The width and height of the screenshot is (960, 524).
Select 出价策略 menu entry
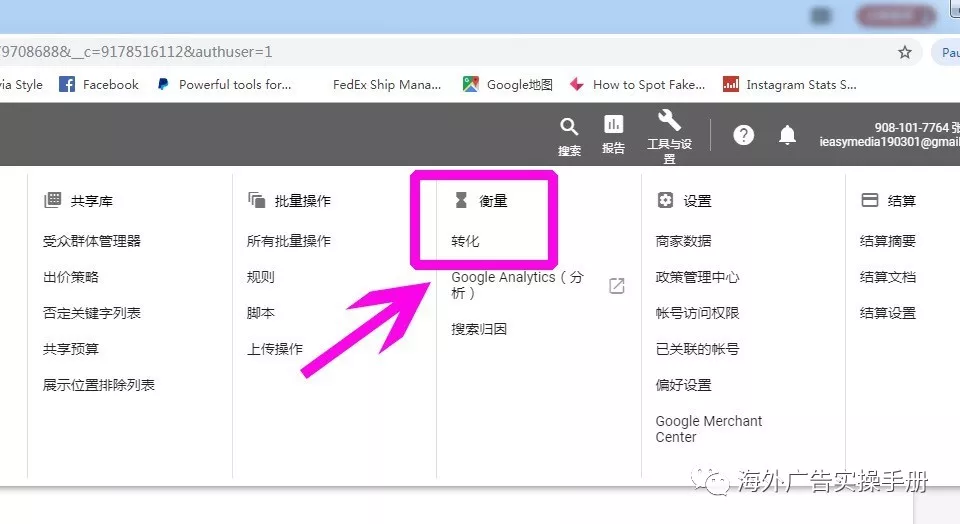71,277
